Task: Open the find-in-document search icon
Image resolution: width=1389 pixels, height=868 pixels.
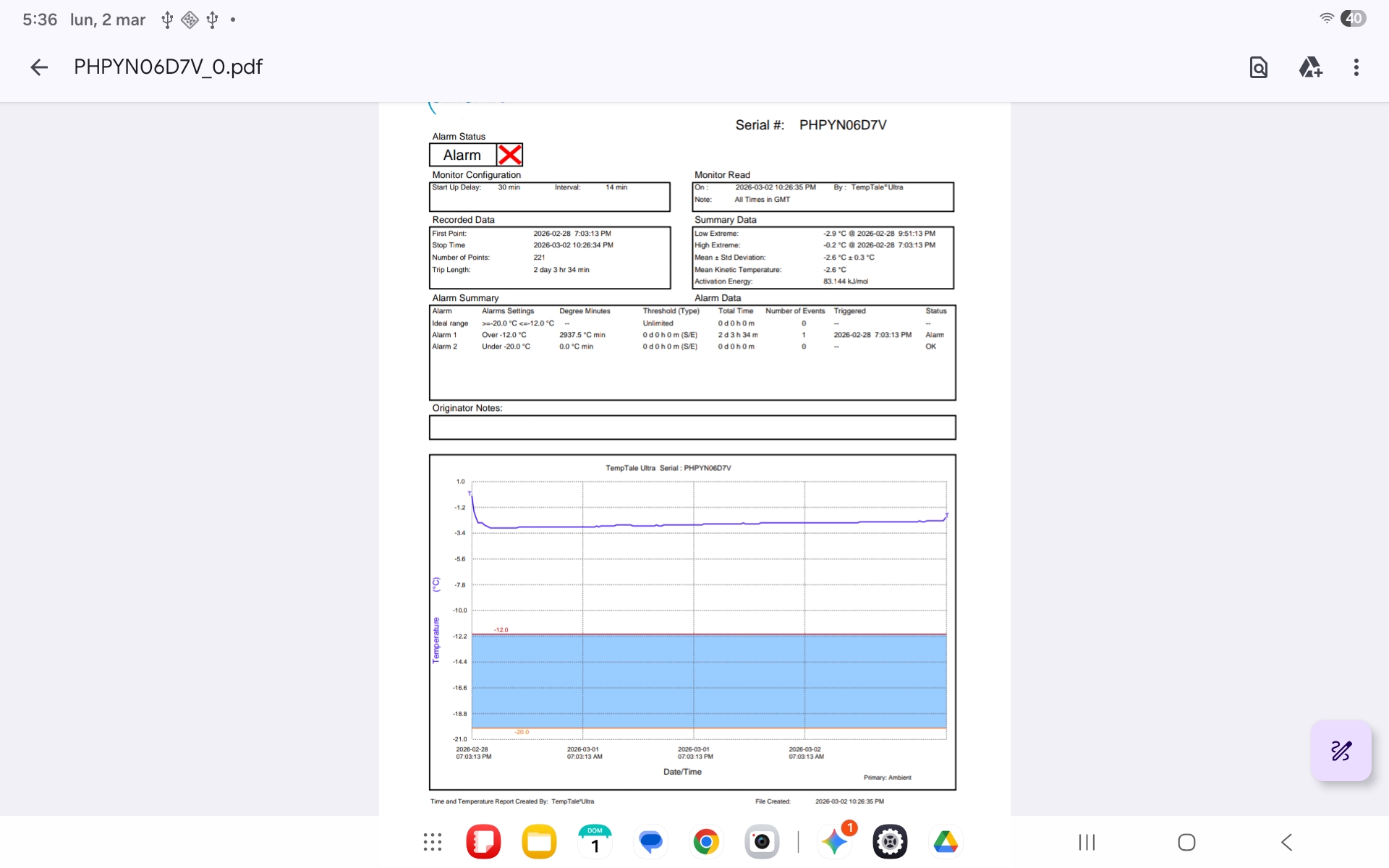Action: tap(1258, 67)
